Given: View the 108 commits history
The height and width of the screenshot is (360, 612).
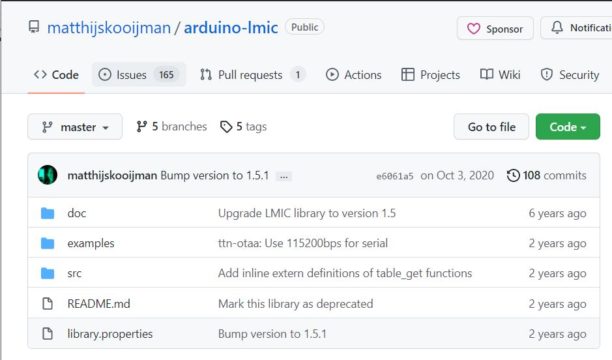Looking at the screenshot, I should click(x=547, y=175).
